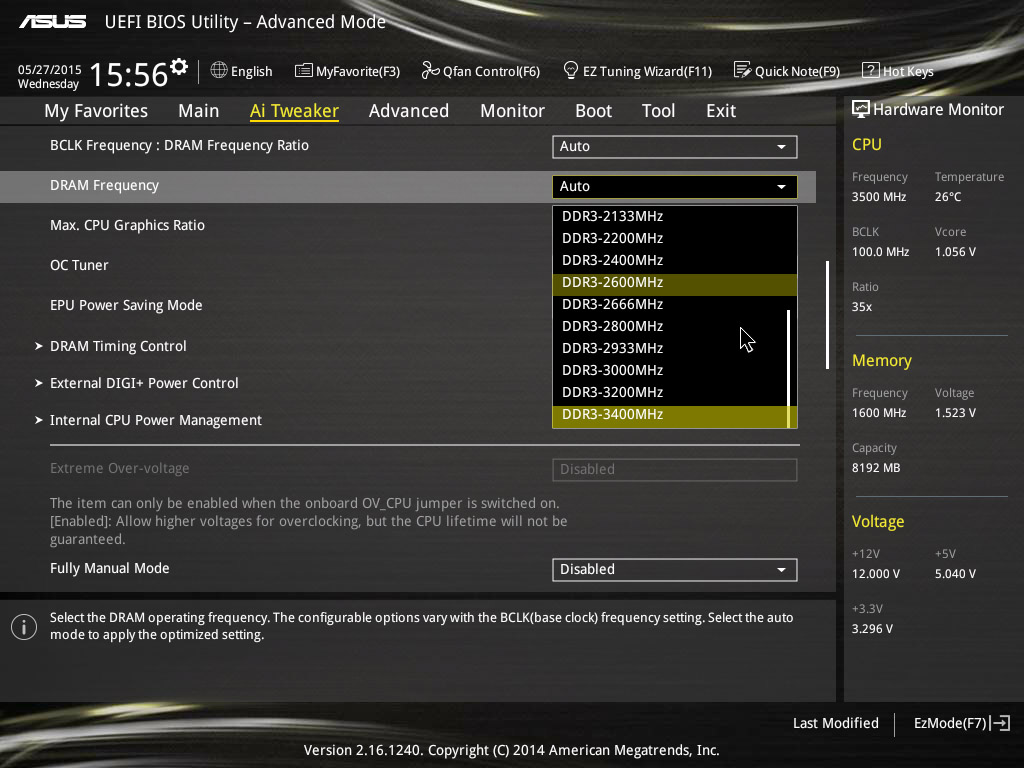Click the Vcore 1.056 V value
Screen dimensions: 1024x768
click(x=955, y=251)
